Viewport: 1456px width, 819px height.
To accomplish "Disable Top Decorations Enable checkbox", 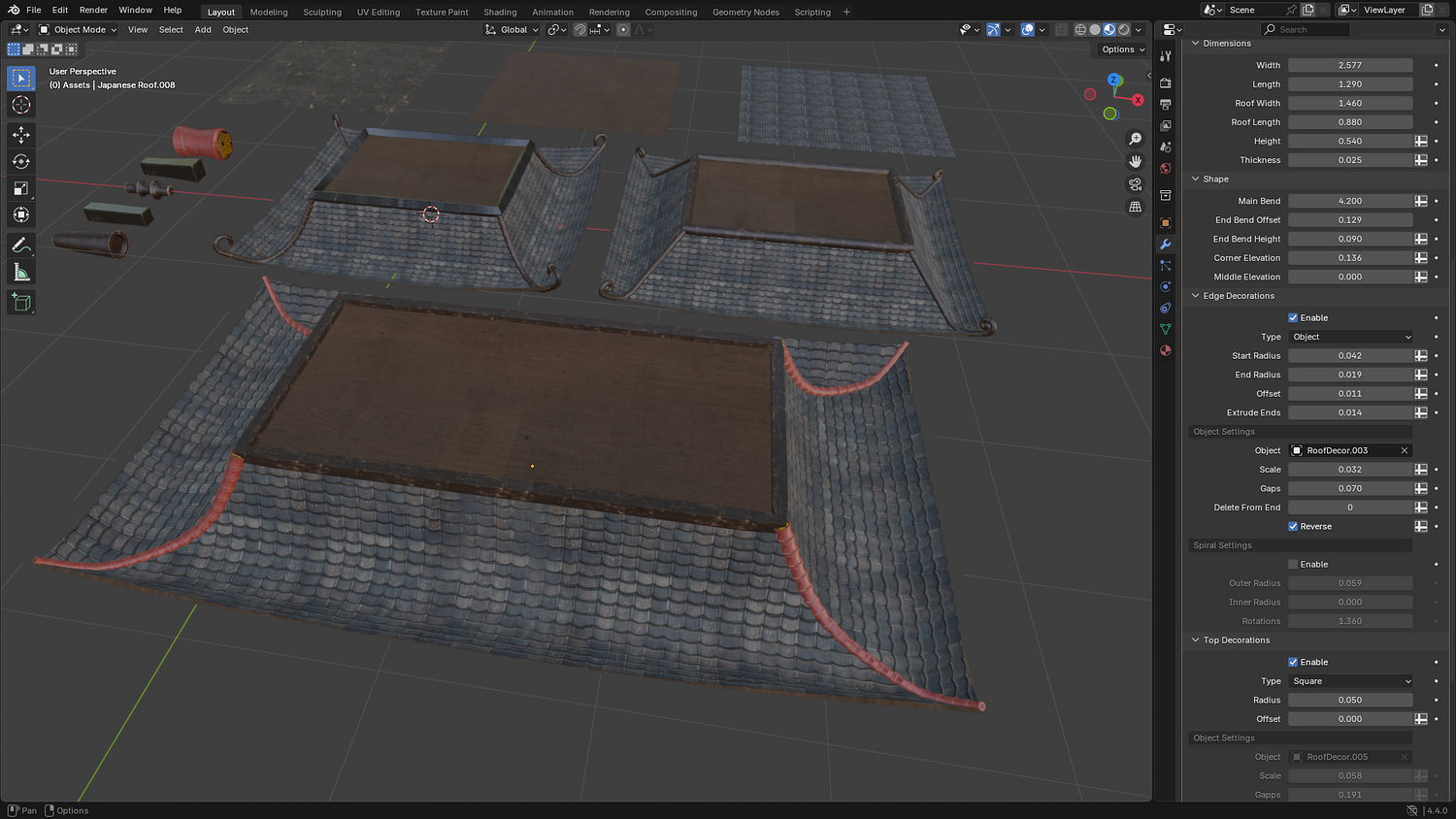I will [x=1293, y=663].
